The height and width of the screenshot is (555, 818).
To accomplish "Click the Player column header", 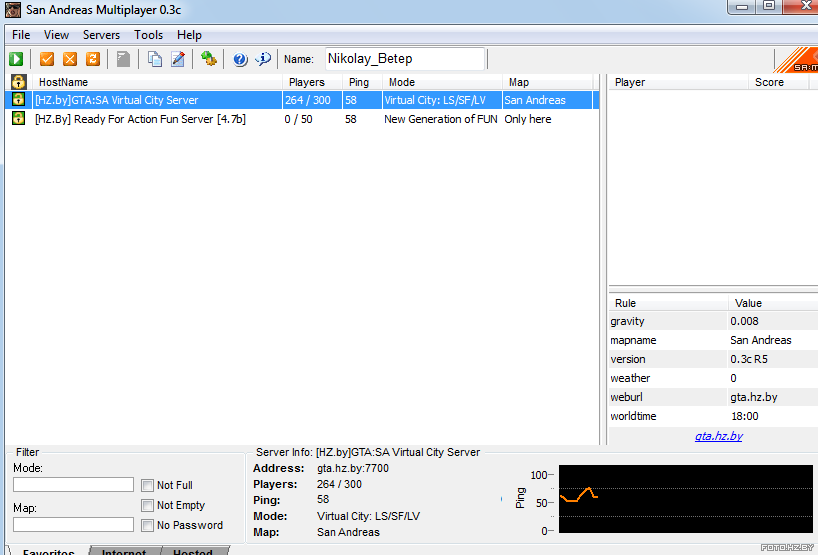I will click(x=678, y=82).
